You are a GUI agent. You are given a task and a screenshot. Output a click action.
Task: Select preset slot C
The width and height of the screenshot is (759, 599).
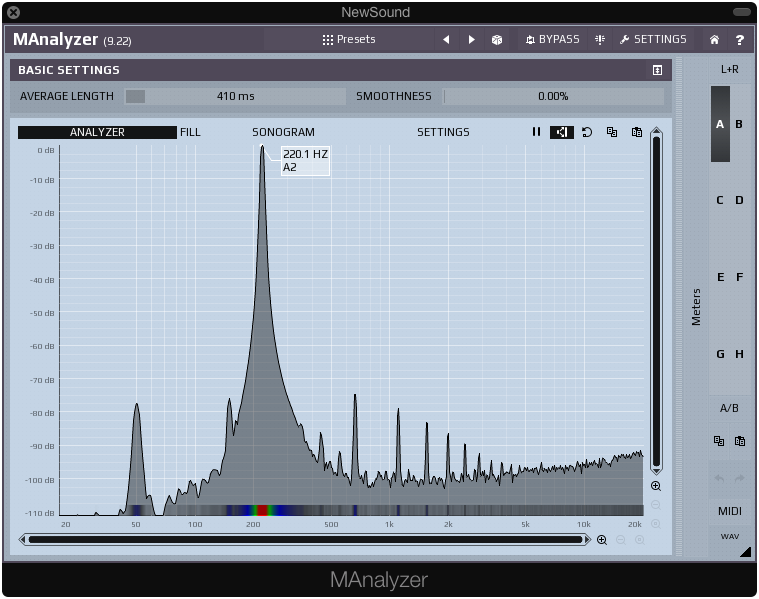point(720,200)
